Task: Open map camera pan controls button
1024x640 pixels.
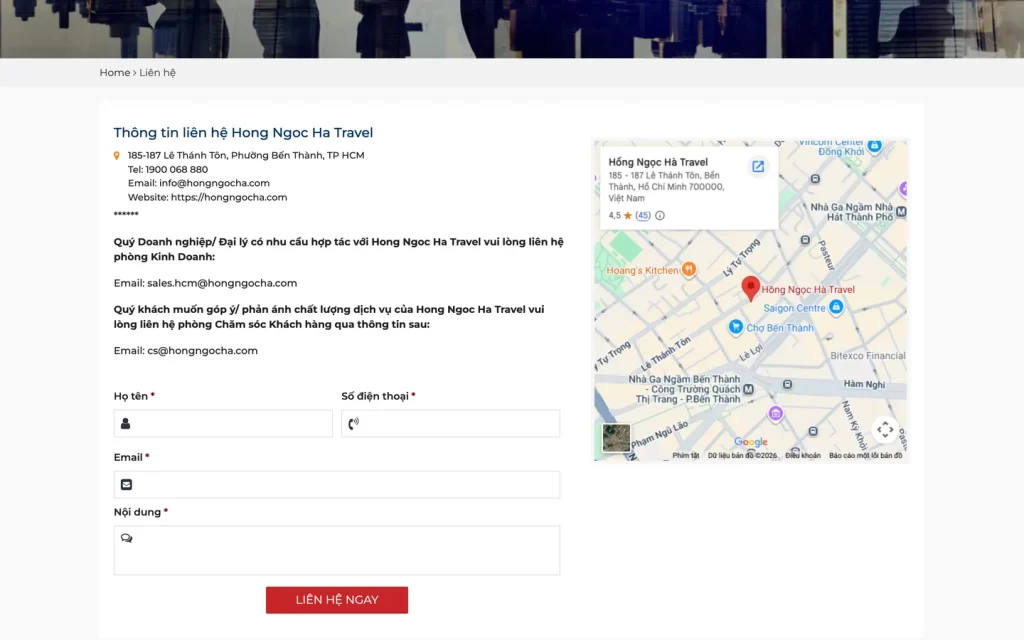Action: [x=885, y=430]
